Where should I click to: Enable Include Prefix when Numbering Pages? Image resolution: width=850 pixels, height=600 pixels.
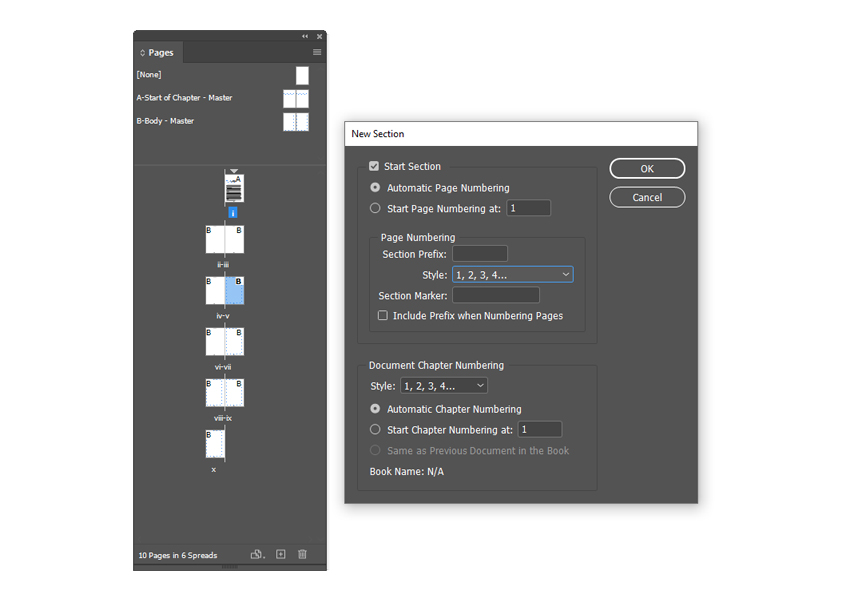coord(383,315)
